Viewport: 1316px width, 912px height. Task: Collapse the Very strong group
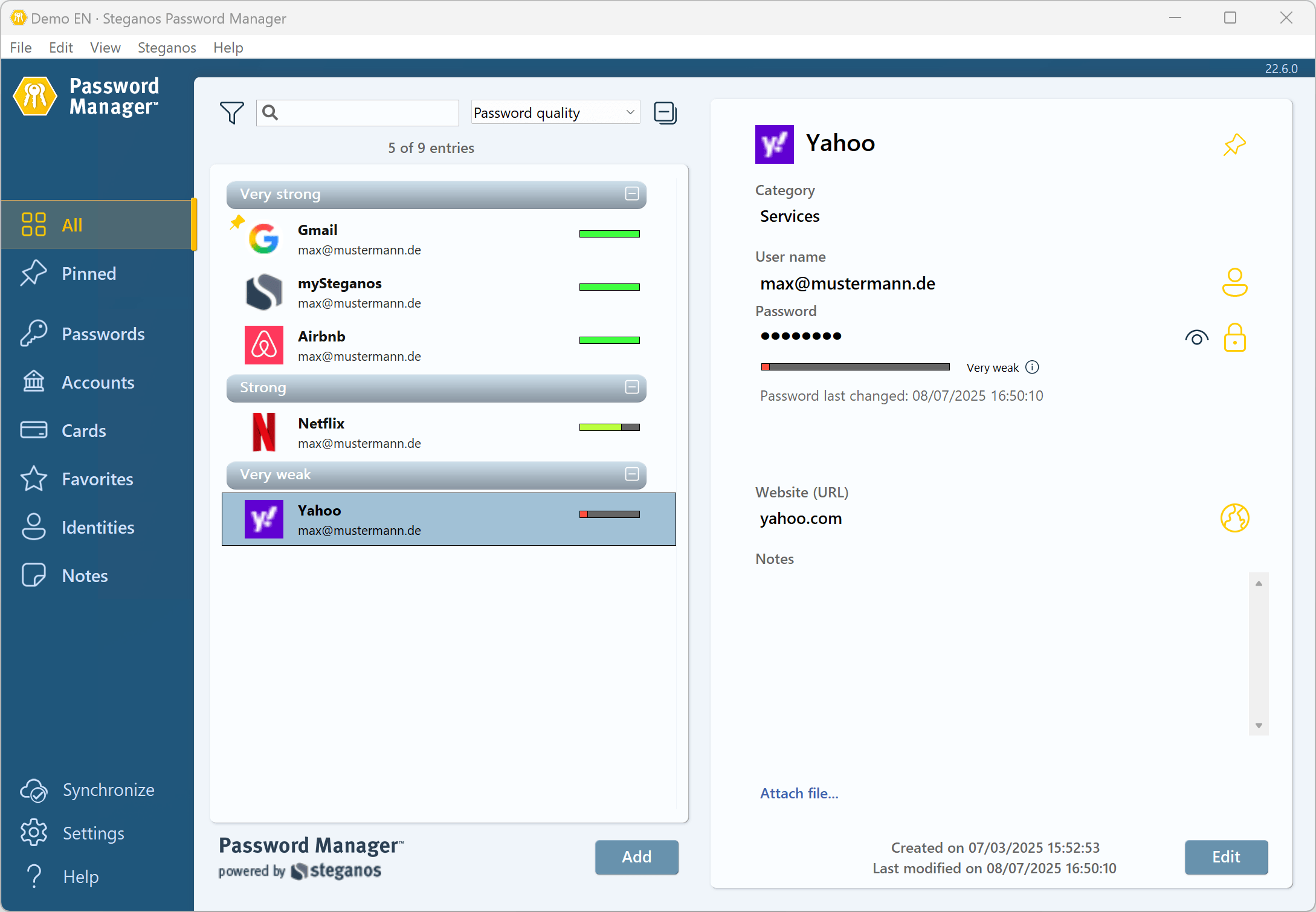[631, 194]
